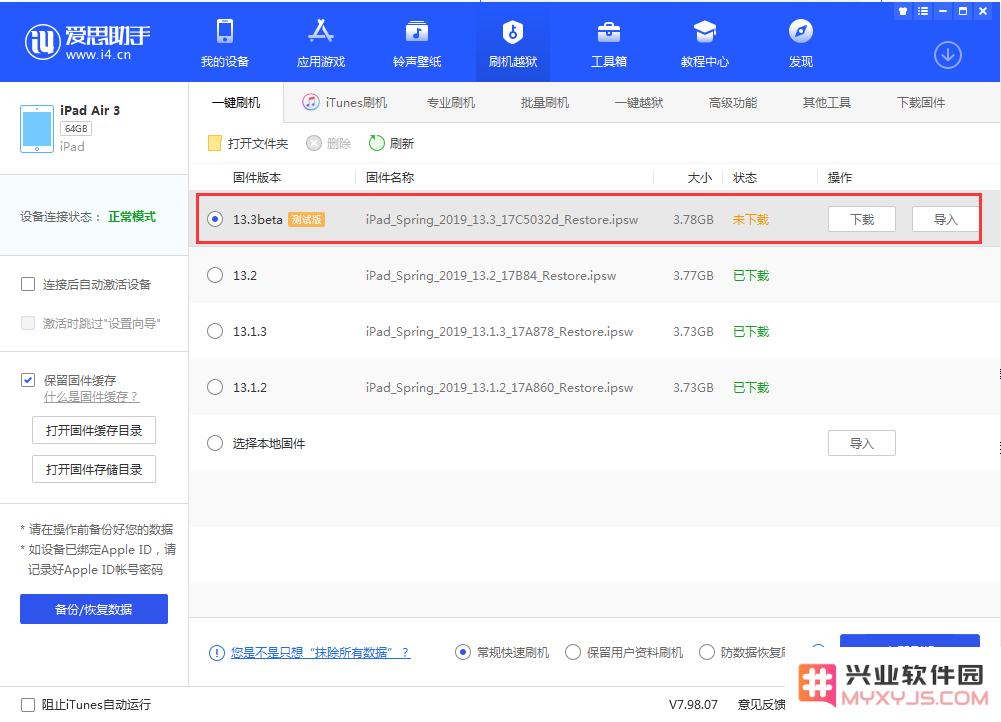This screenshot has width=1001, height=722.
Task: Open 应用游戏 apps and games
Action: click(x=321, y=43)
